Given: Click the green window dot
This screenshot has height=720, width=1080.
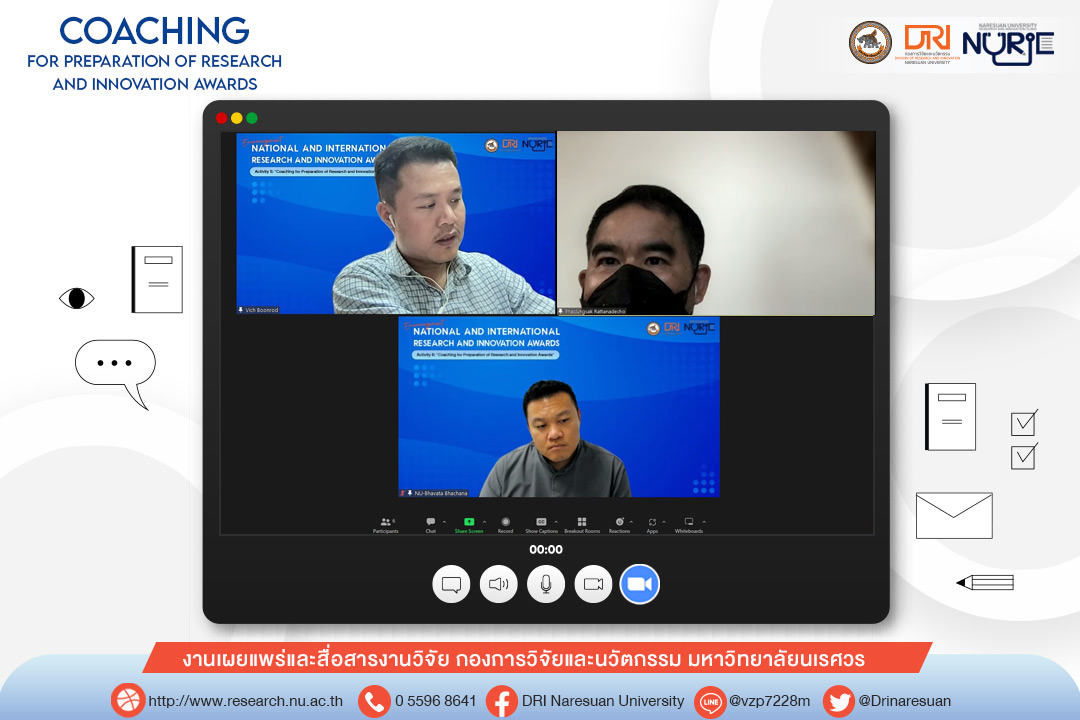Looking at the screenshot, I should [252, 118].
